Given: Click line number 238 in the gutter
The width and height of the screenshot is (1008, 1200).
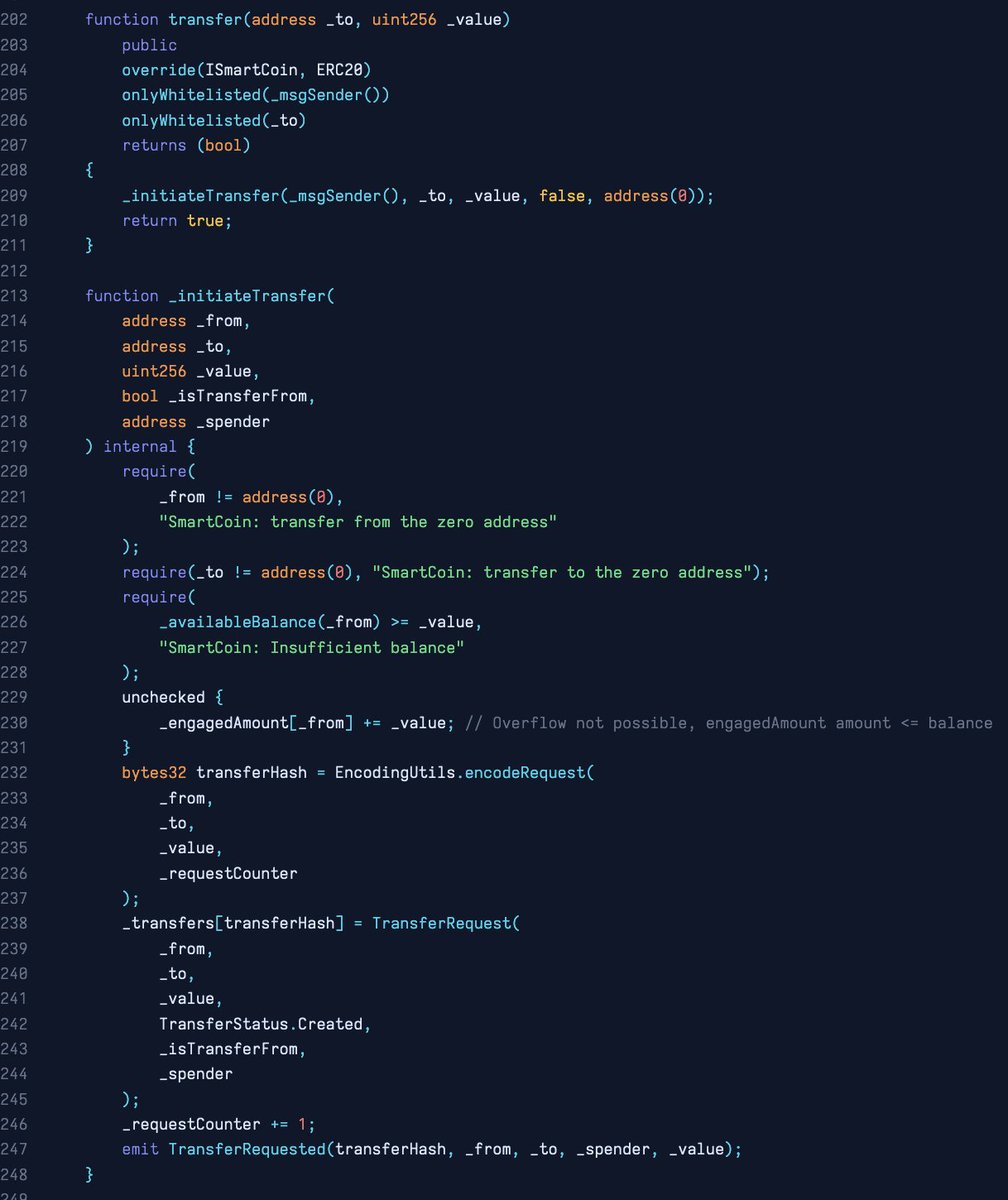Looking at the screenshot, I should click(x=15, y=923).
